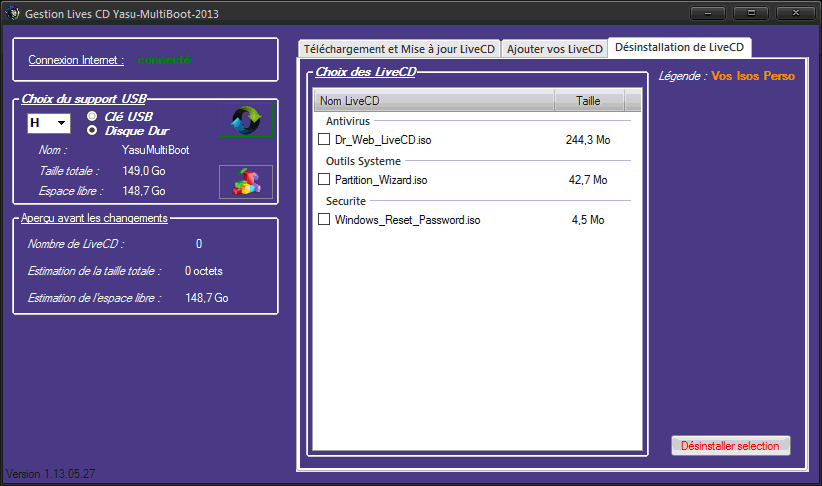Click the Windows_Reset_Password.iso file name
This screenshot has width=822, height=486.
click(407, 220)
